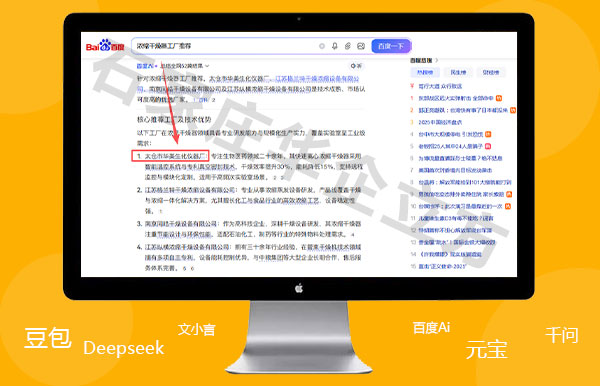Viewport: 600px width, 386px height.
Task: Click list item 2 江苏格兰特干燥浓缩设备有限公司
Action: (190, 190)
